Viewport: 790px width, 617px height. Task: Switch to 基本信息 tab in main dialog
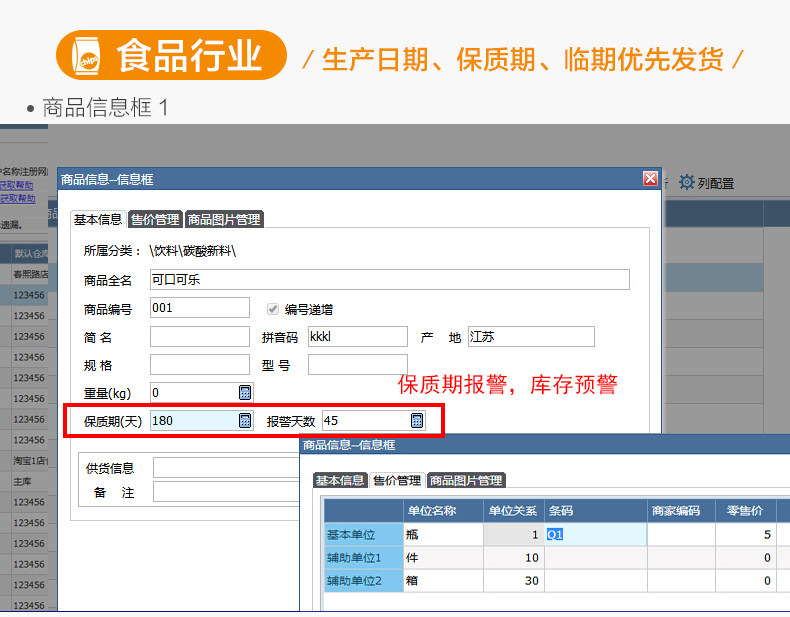coord(98,219)
